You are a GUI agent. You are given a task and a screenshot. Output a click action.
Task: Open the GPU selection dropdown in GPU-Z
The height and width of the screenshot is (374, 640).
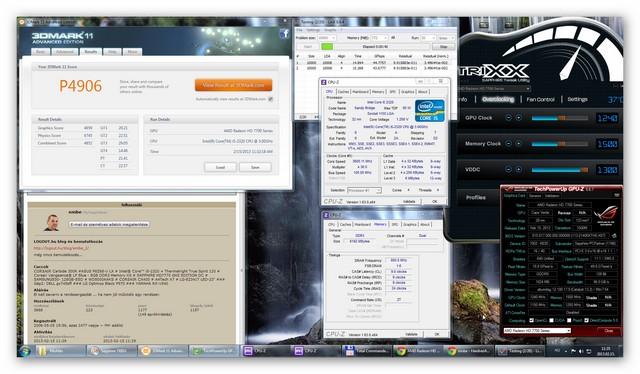click(537, 330)
